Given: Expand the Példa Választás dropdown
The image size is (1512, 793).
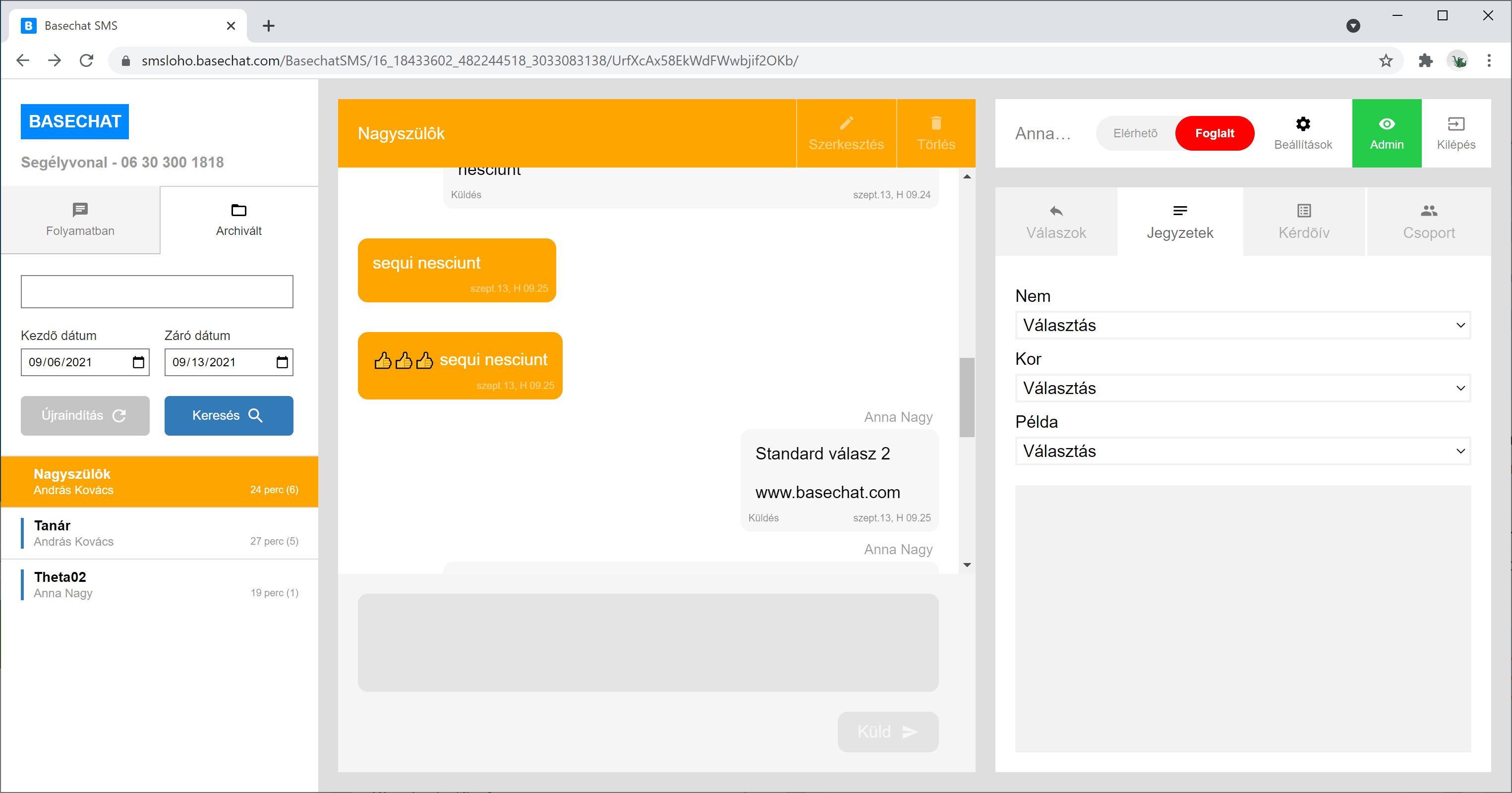Looking at the screenshot, I should (x=1242, y=451).
